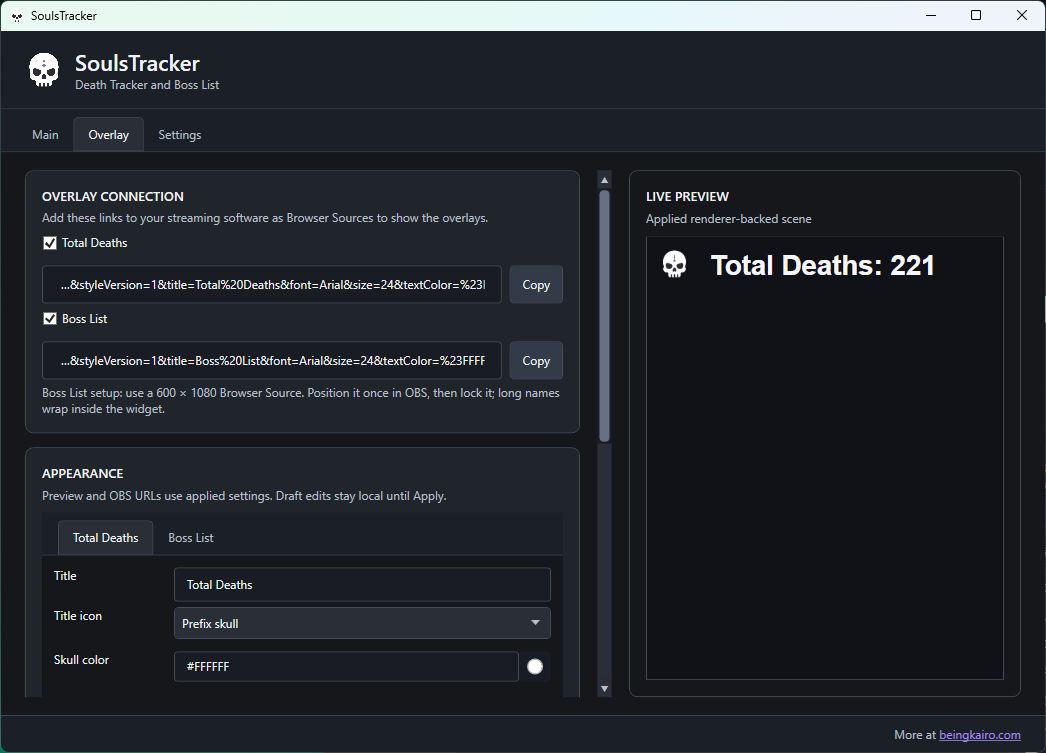Image resolution: width=1046 pixels, height=753 pixels.
Task: Click the vertical scrollbar thumb
Action: 604,316
